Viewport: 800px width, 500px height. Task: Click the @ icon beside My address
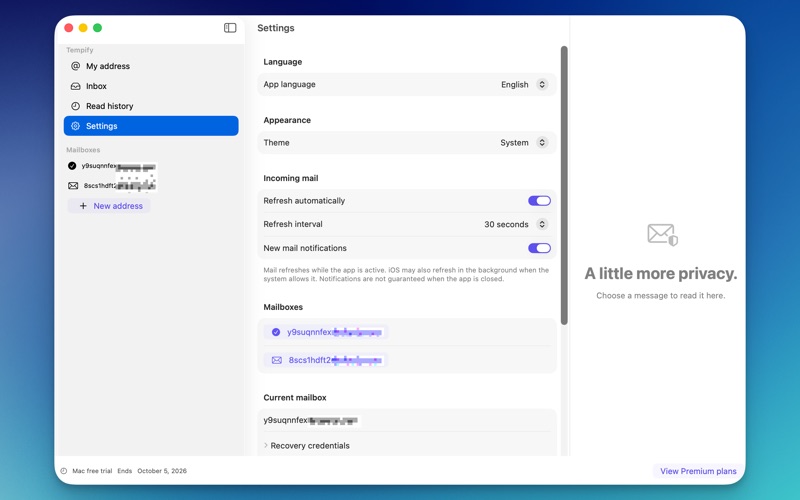coord(76,66)
